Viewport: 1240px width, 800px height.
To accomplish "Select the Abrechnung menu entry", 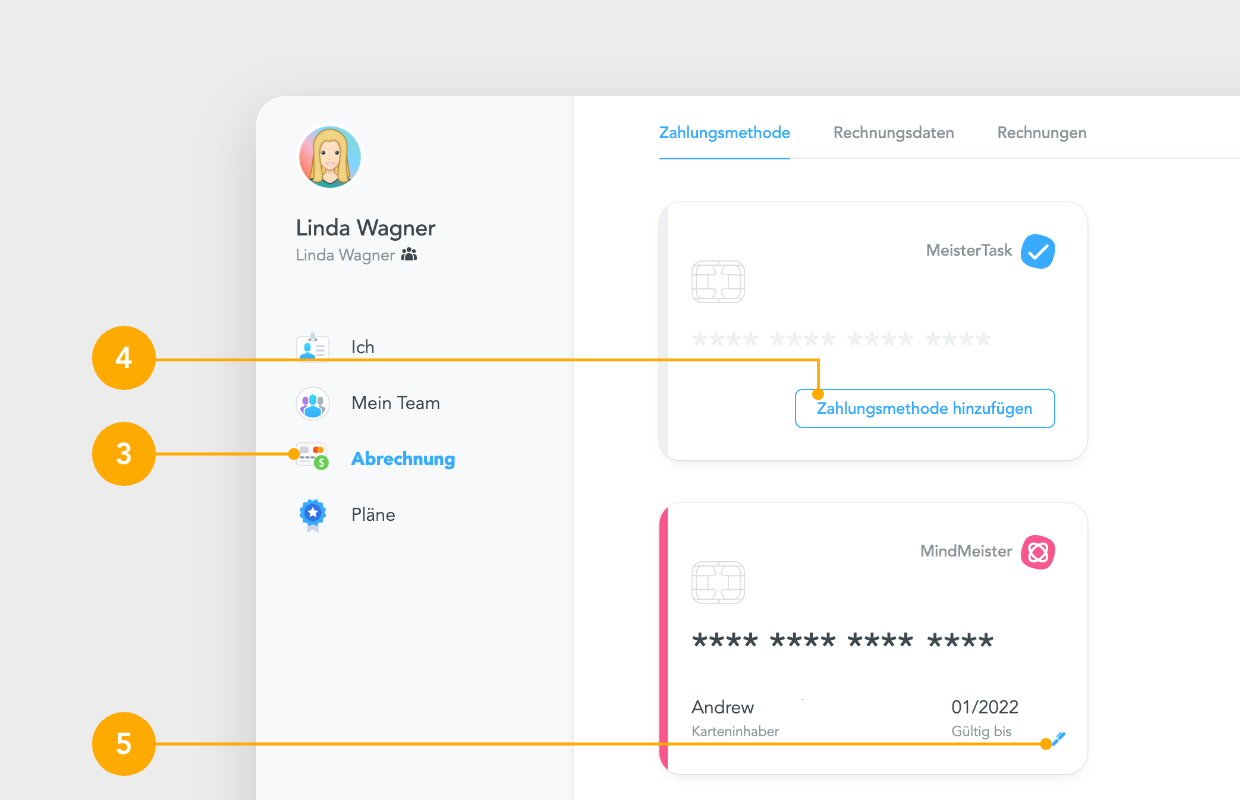I will (403, 459).
